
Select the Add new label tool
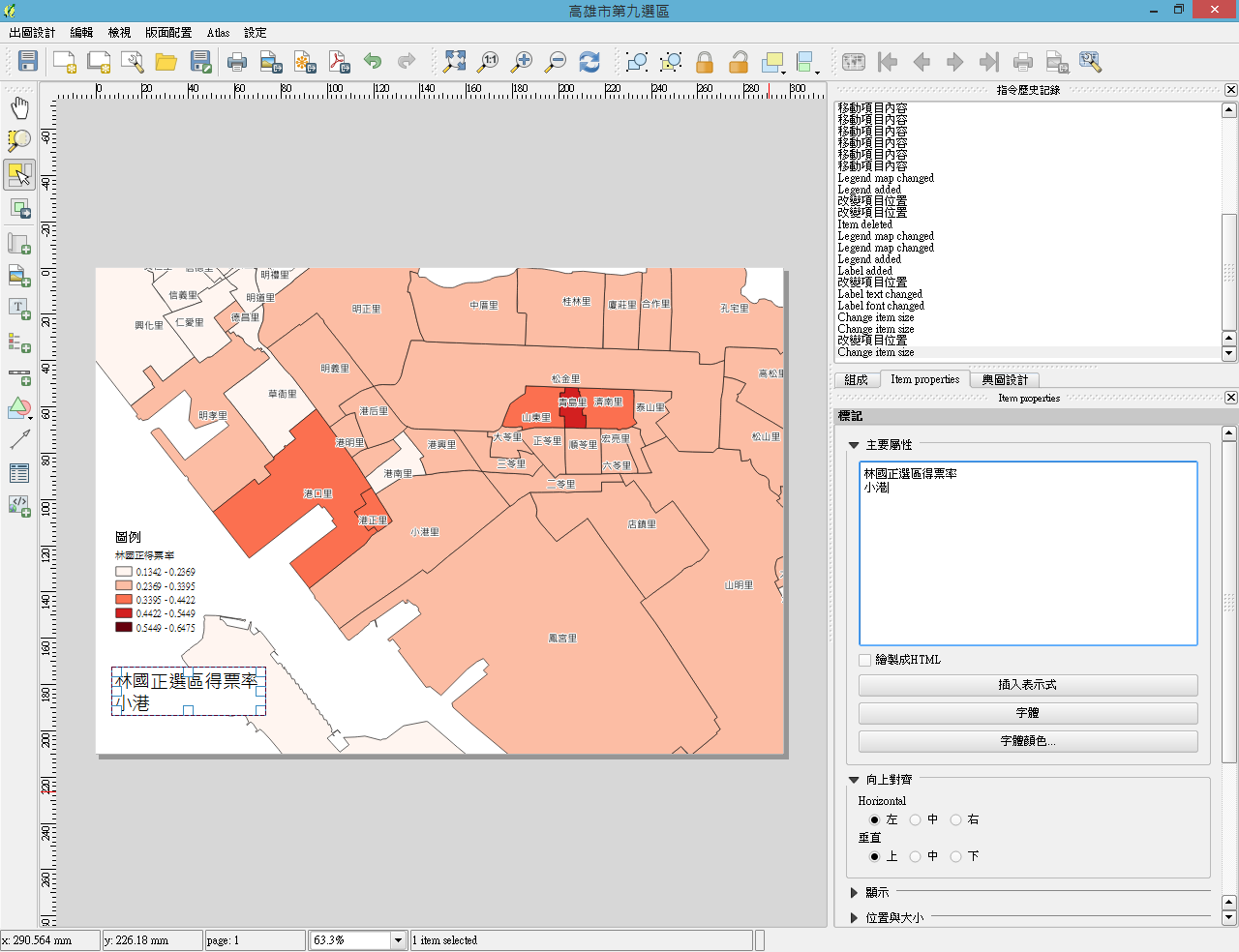tap(19, 308)
